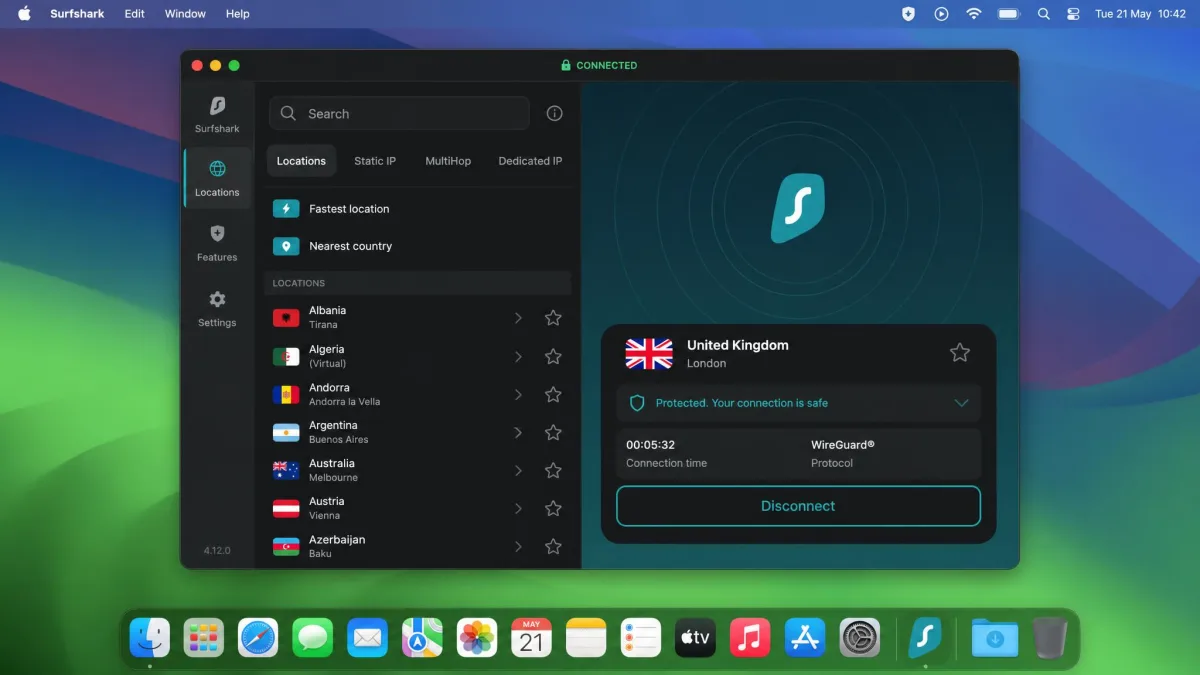The image size is (1200, 675).
Task: Click the Albania flag icon
Action: click(286, 318)
